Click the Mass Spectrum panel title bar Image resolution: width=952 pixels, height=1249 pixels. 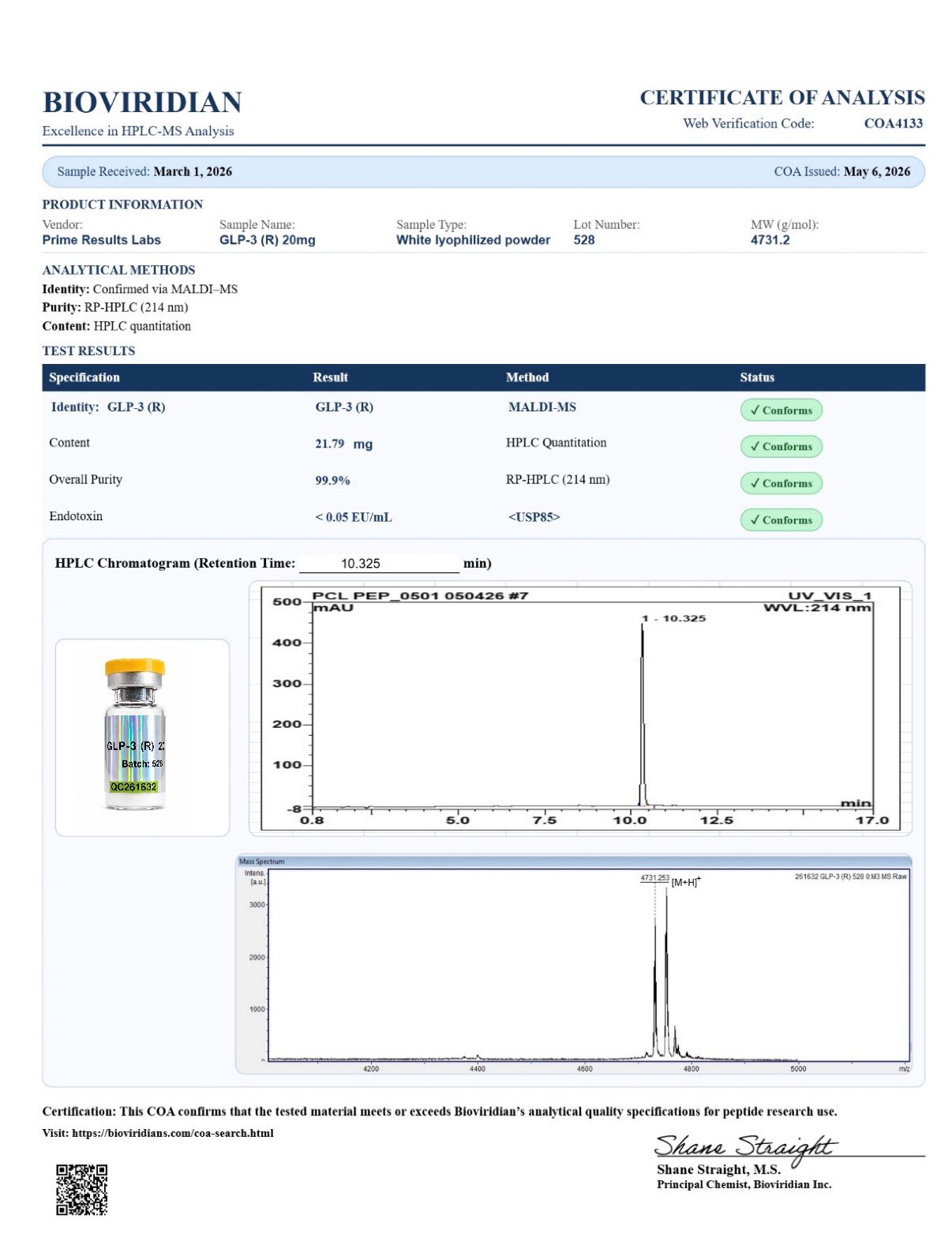(x=574, y=861)
